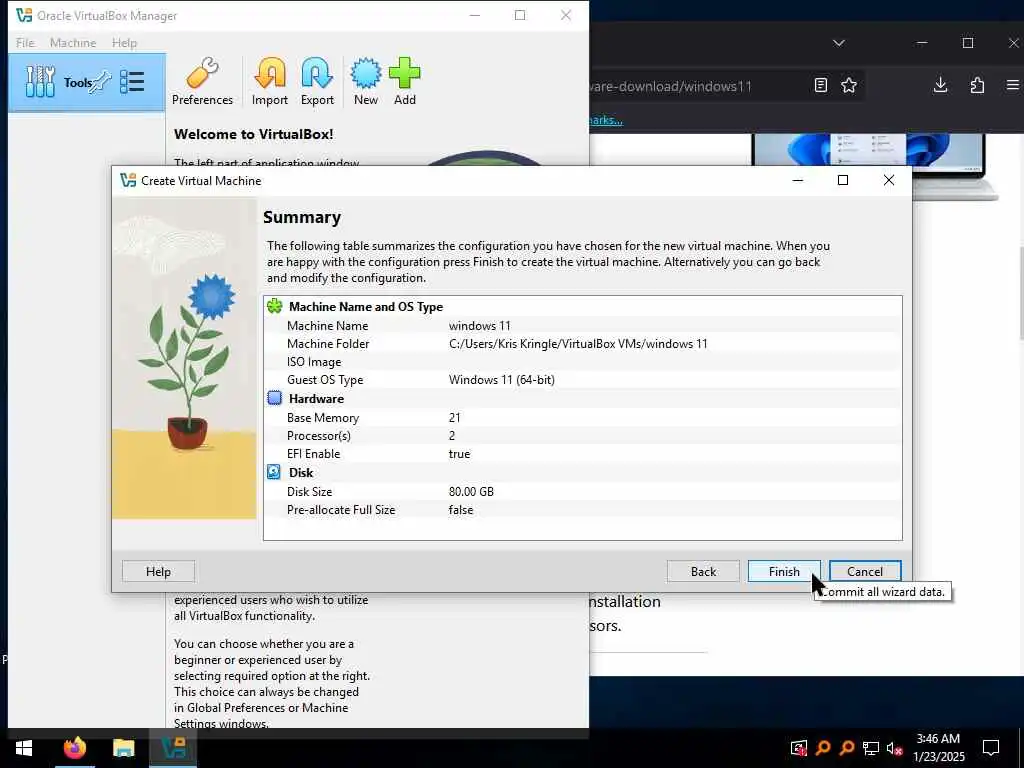Click the Pre-allocate Full Size value false
Image resolution: width=1024 pixels, height=768 pixels.
tap(460, 509)
